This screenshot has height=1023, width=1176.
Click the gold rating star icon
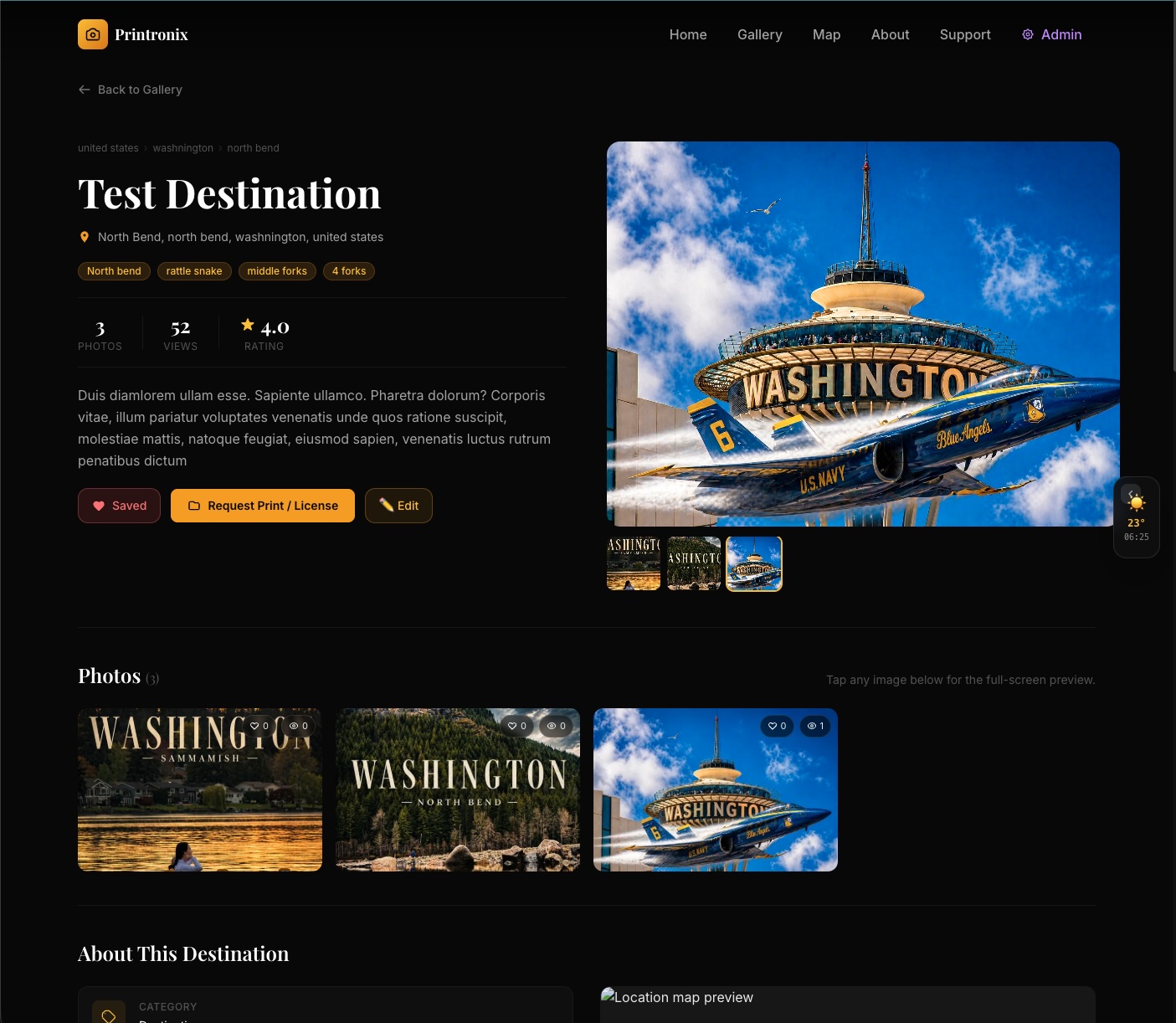tap(248, 325)
